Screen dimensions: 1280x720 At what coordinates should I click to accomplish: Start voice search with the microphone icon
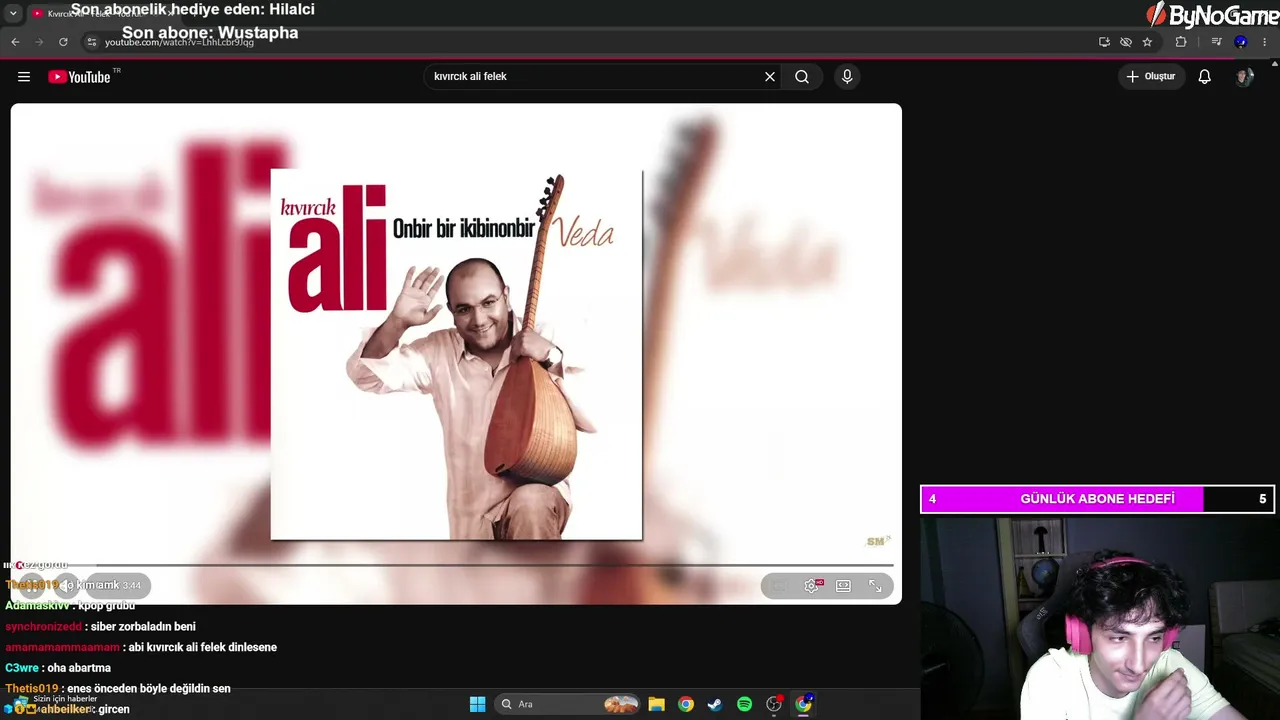[847, 77]
